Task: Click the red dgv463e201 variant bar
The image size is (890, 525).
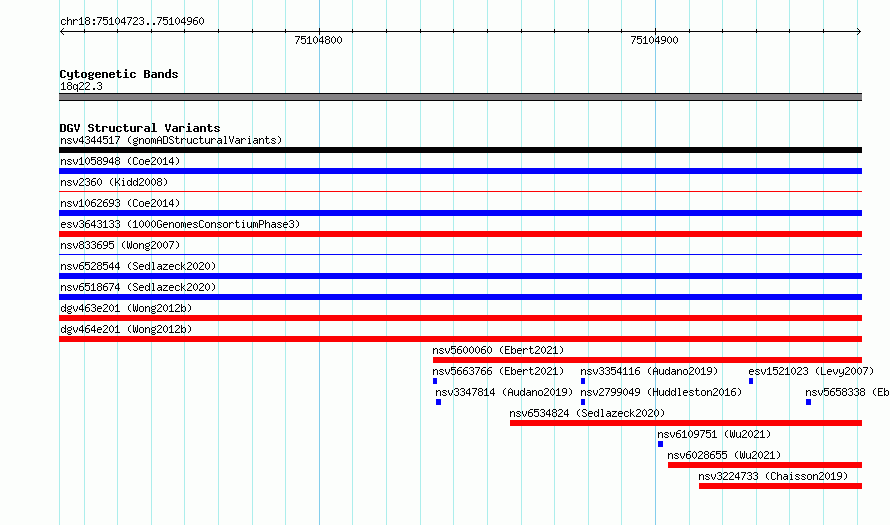Action: [x=460, y=318]
